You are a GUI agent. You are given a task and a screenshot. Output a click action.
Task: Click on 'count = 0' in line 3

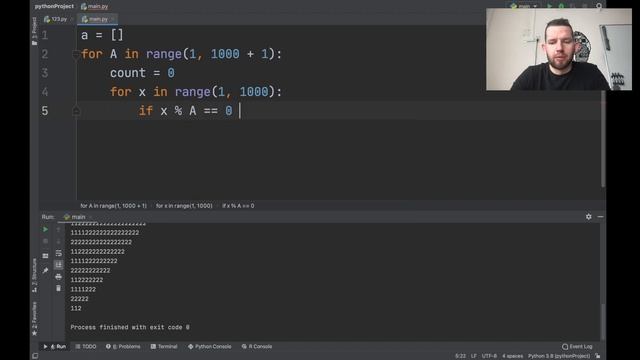tap(142, 73)
